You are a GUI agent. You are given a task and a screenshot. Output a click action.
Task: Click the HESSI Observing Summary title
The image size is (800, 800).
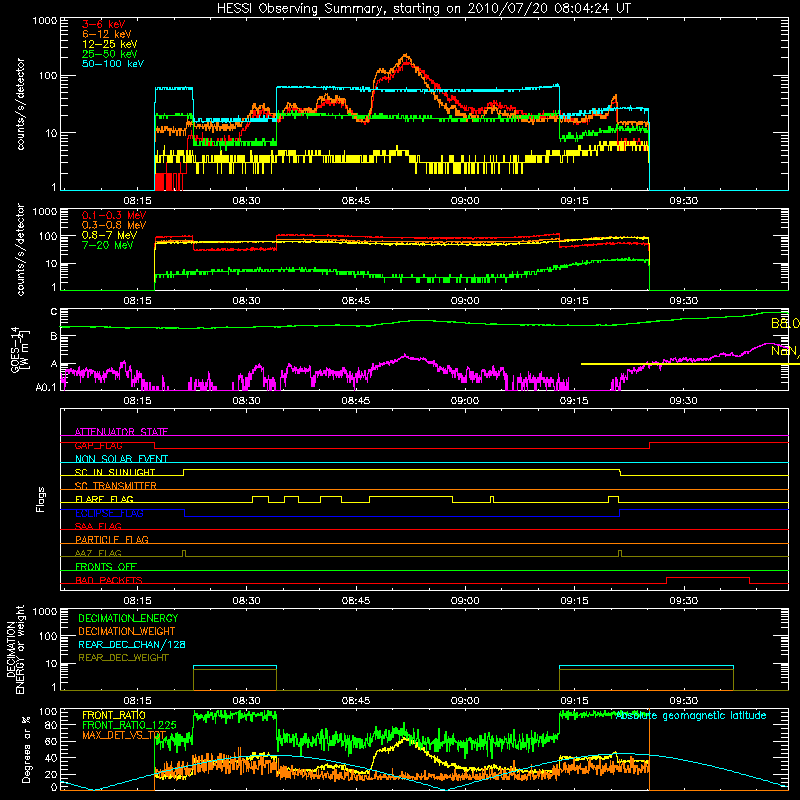[423, 8]
